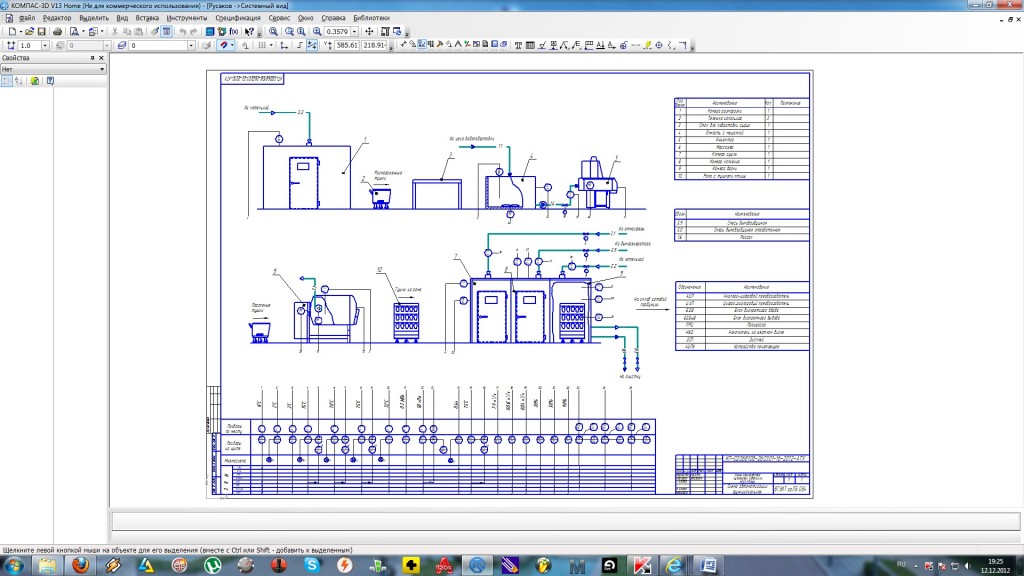Print the drawing using printer icon
The image size is (1024, 576).
[x=57, y=31]
